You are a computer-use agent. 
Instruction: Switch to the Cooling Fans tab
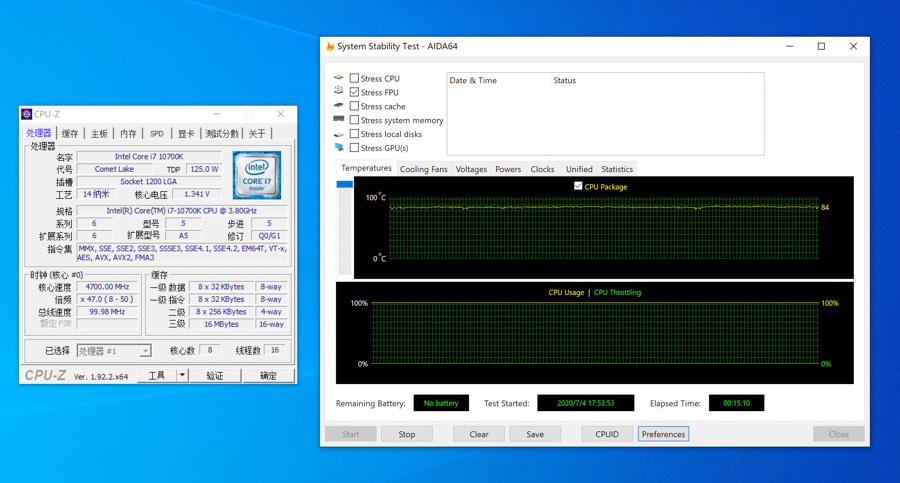click(x=424, y=169)
